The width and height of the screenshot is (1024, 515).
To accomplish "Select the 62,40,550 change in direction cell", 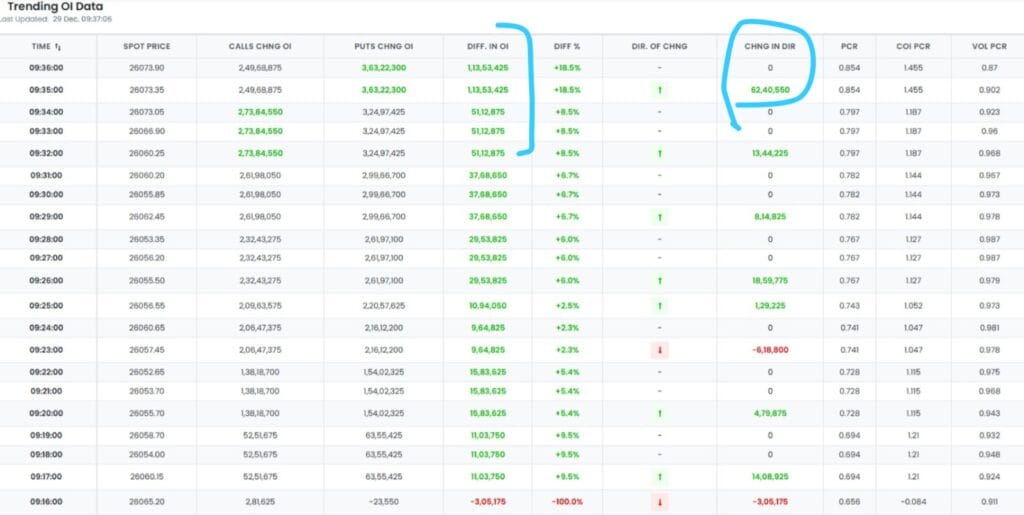I will click(769, 90).
